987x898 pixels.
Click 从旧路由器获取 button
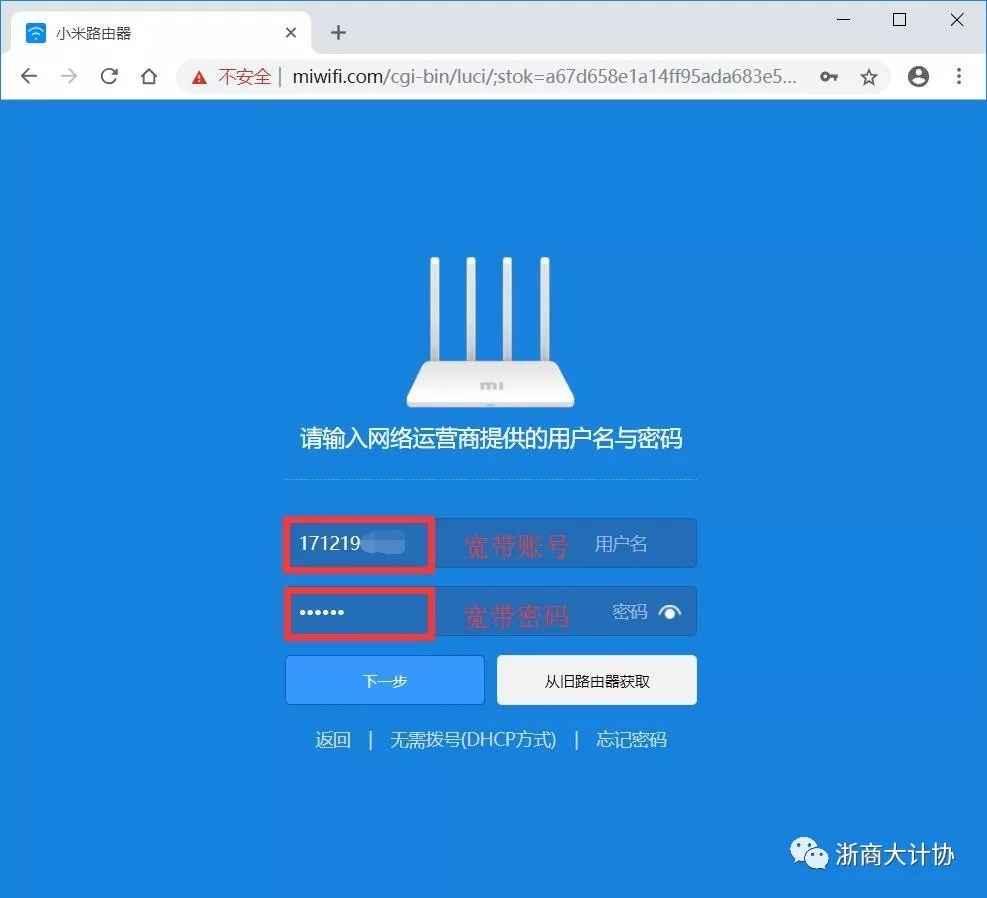pos(597,680)
